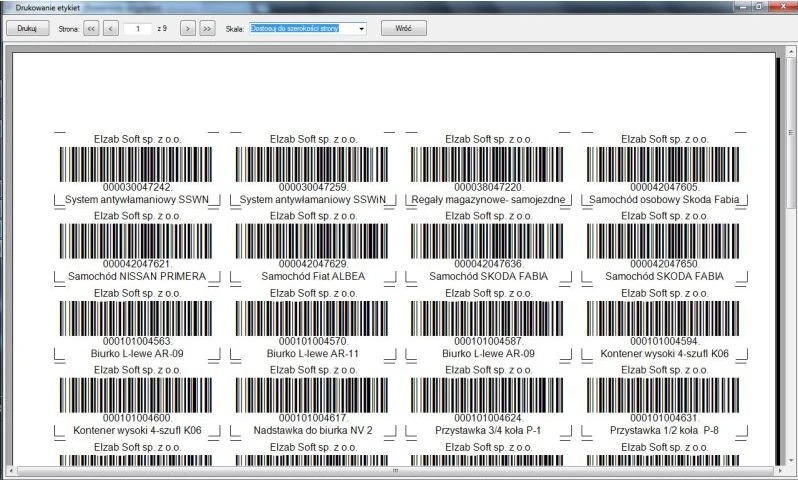The width and height of the screenshot is (798, 481).
Task: Click 'Biurko L-lewe AR-09' under 000101004563
Action: click(x=137, y=353)
